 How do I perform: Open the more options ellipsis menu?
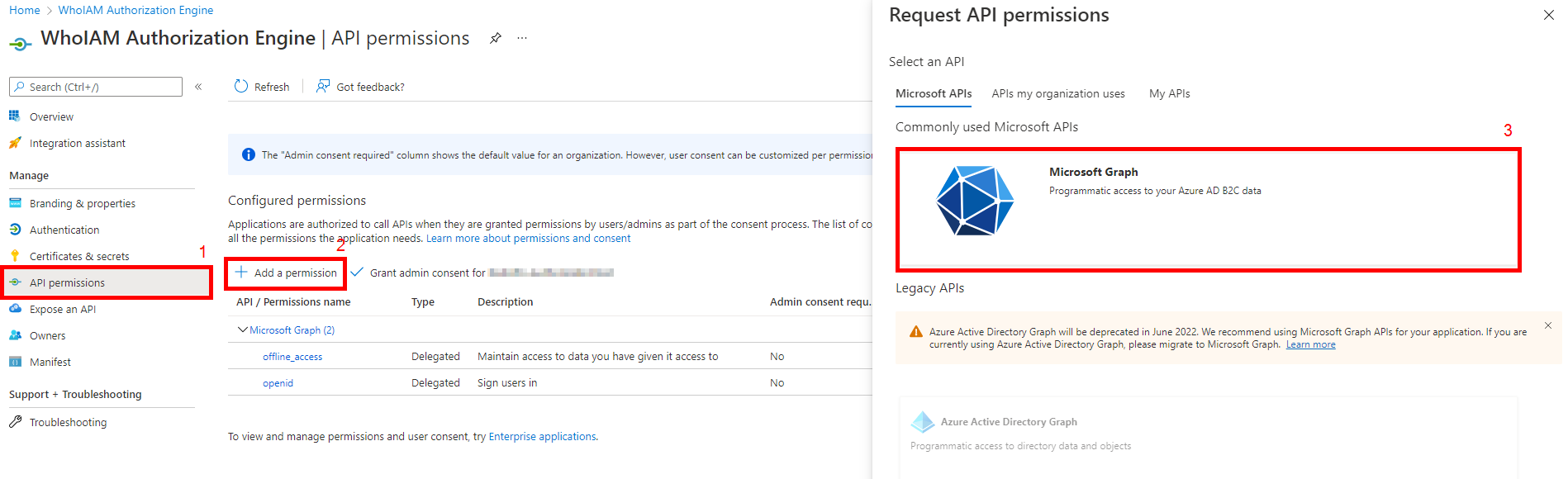point(522,38)
